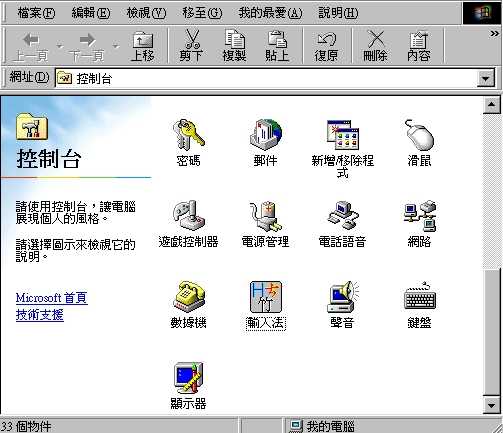Open 新增/移除程式 Add/Remove Programs icon

coord(342,148)
